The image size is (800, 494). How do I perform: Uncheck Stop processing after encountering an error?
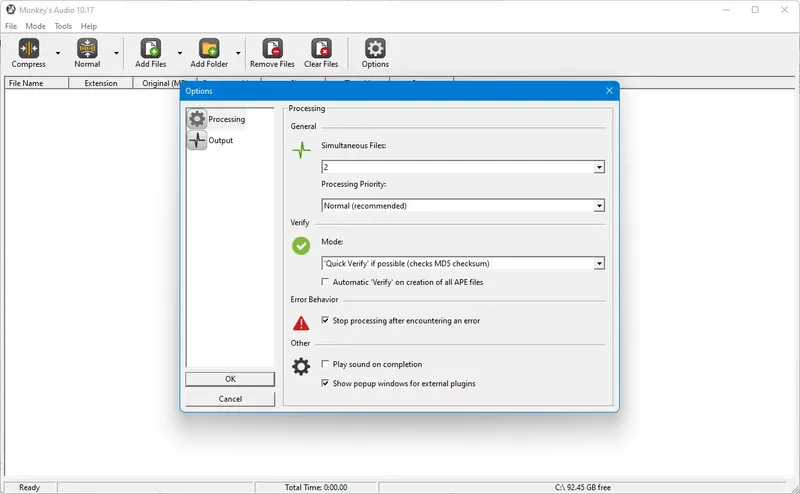tap(325, 320)
